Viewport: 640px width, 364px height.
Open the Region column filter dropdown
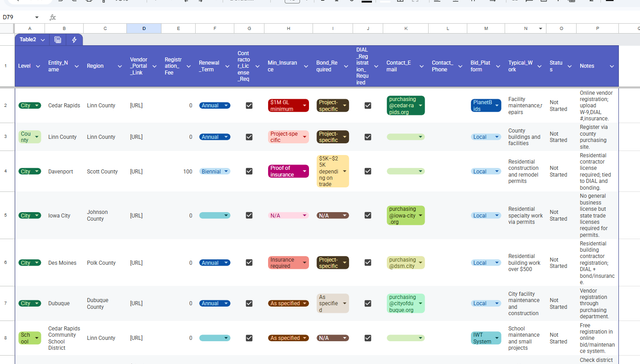coord(120,66)
